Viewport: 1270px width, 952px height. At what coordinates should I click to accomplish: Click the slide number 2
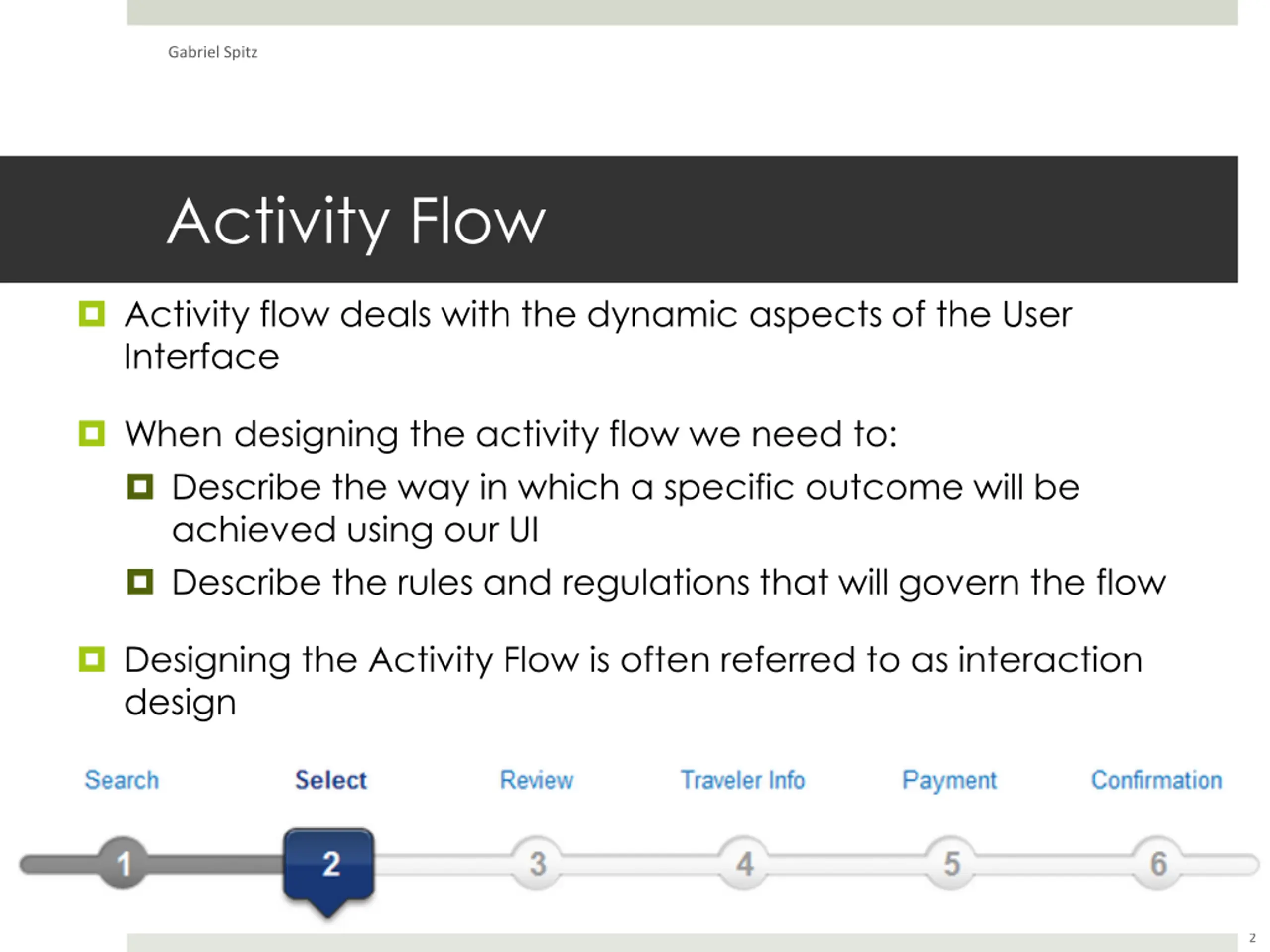[1252, 938]
